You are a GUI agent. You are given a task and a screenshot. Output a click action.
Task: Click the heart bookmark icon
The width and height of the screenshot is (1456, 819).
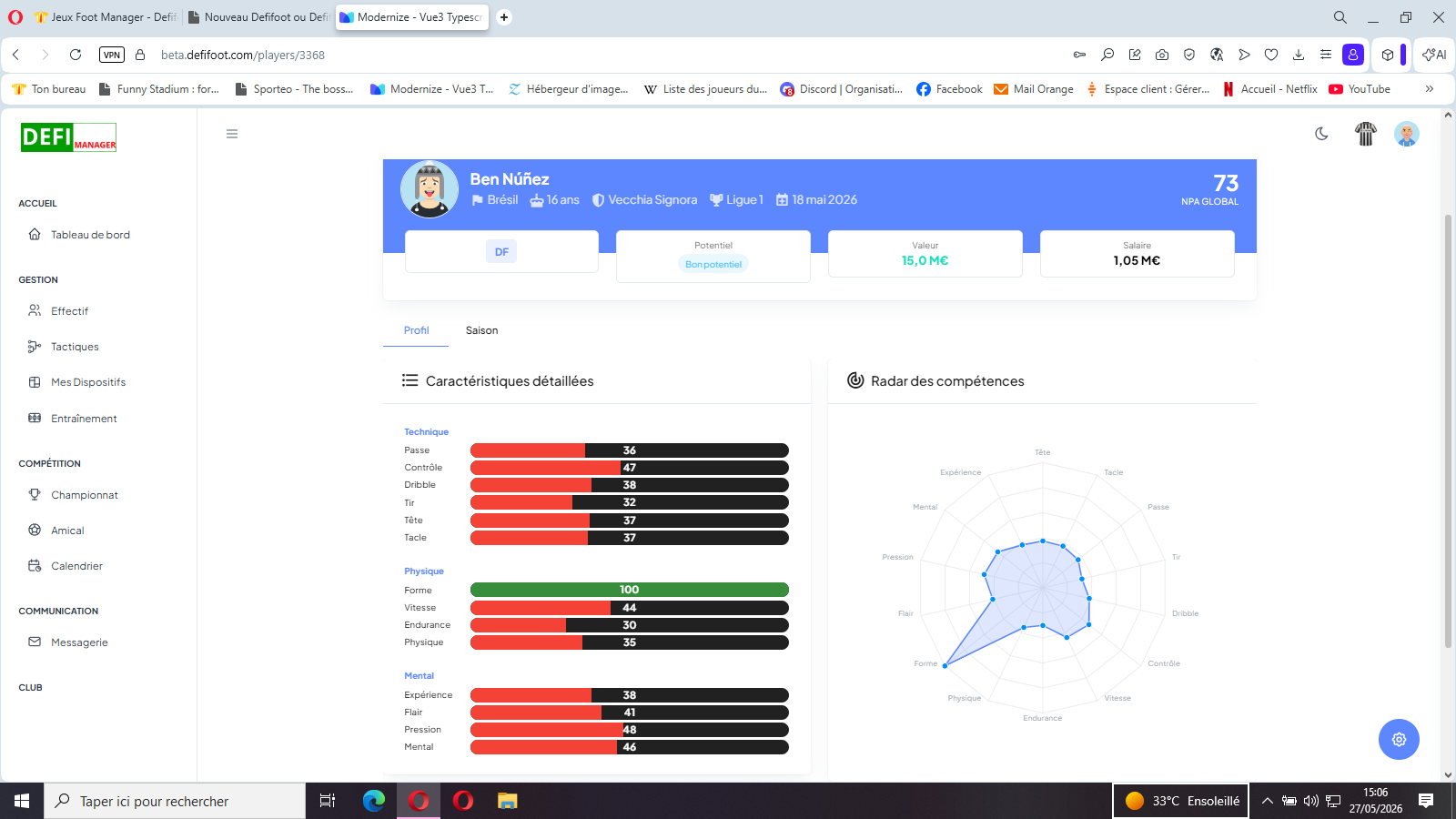[1271, 55]
